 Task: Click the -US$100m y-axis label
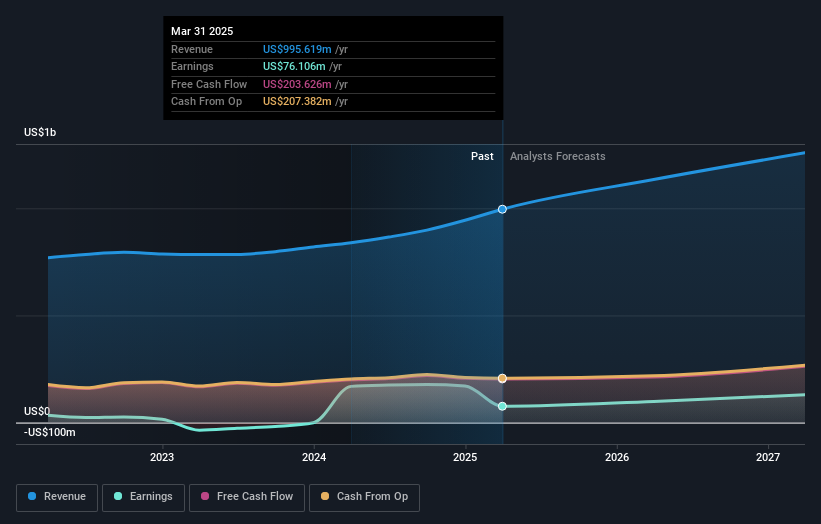pyautogui.click(x=50, y=432)
